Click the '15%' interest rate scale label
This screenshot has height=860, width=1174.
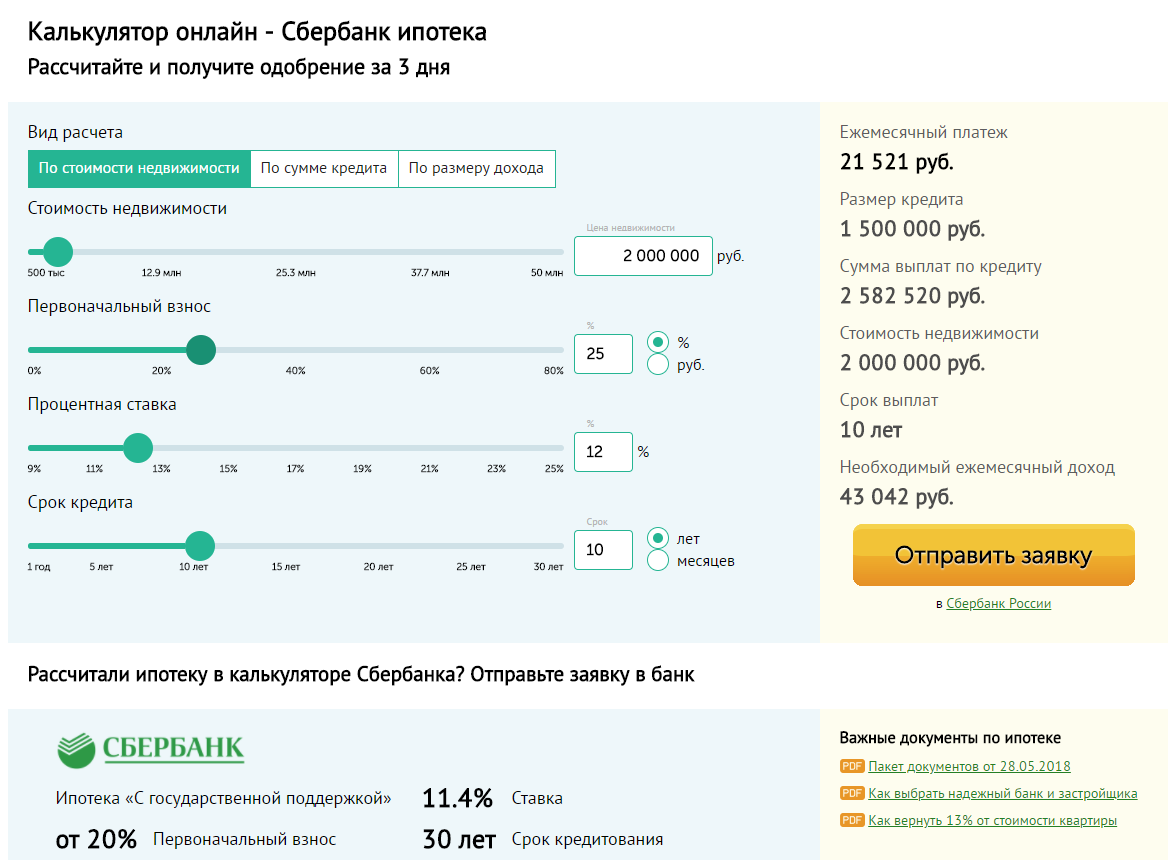(x=228, y=469)
